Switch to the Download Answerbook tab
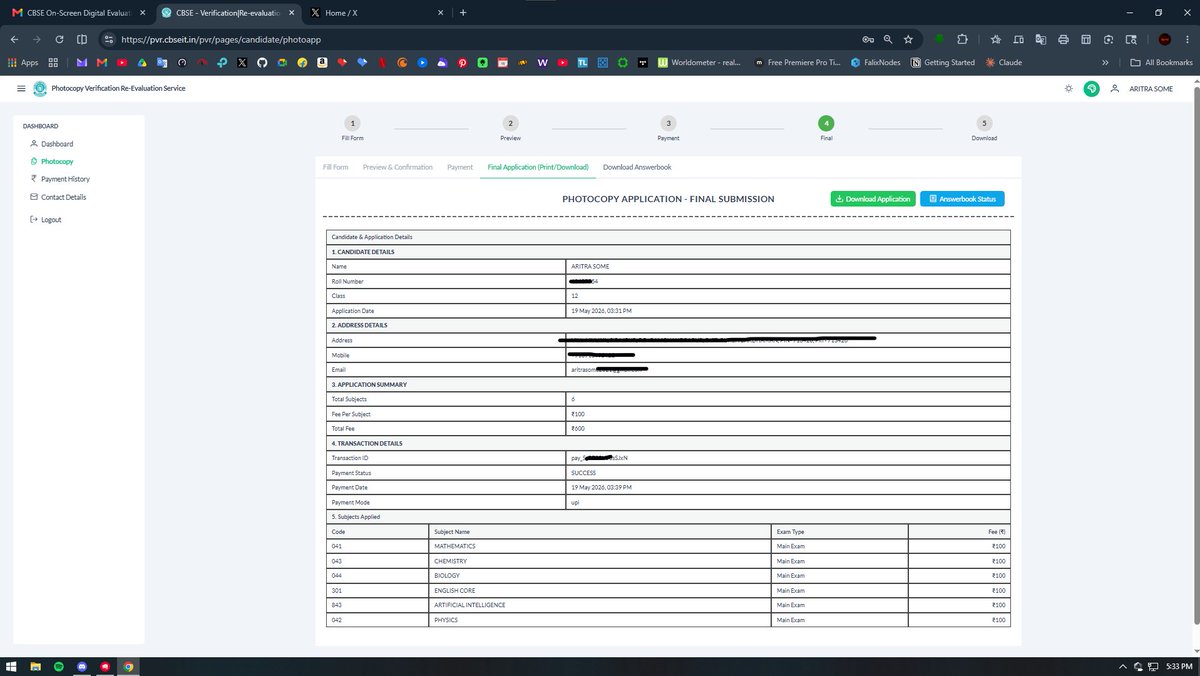Image resolution: width=1200 pixels, height=676 pixels. tap(637, 167)
